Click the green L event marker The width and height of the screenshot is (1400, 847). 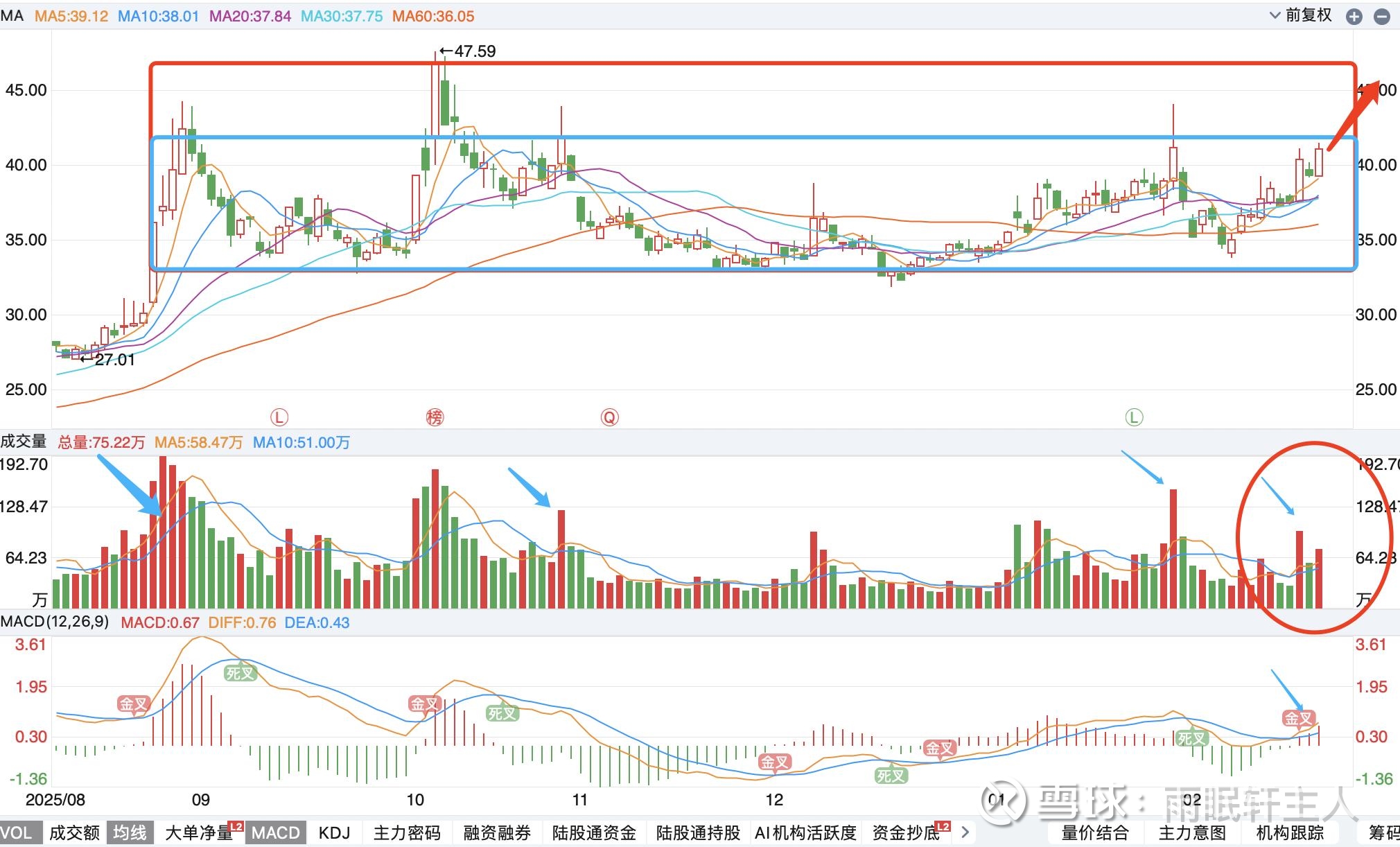pyautogui.click(x=1133, y=417)
